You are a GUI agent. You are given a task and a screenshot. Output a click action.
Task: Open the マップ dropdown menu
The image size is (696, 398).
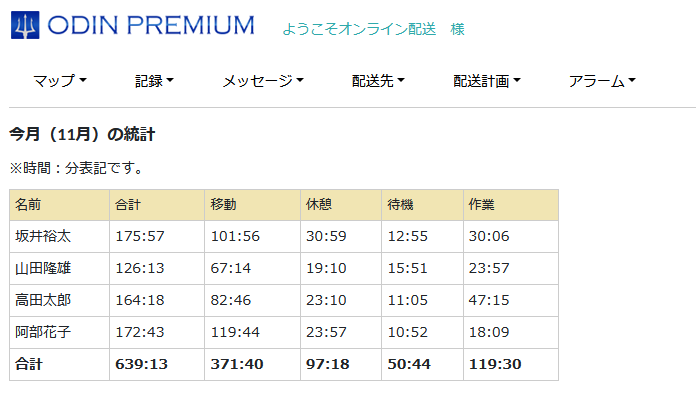click(59, 81)
